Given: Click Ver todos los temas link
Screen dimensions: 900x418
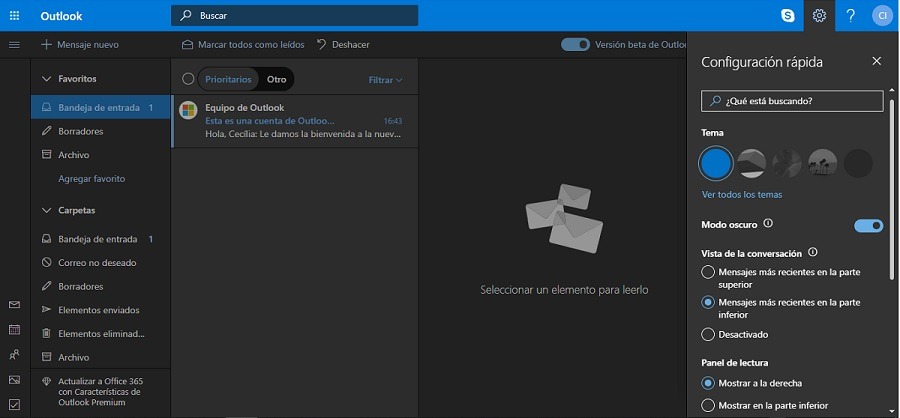Looking at the screenshot, I should 742,195.
